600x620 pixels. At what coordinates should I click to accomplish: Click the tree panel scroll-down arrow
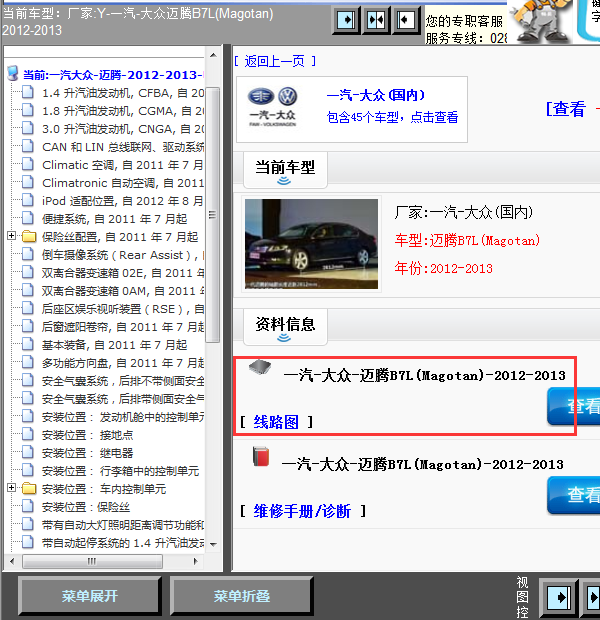tap(213, 545)
